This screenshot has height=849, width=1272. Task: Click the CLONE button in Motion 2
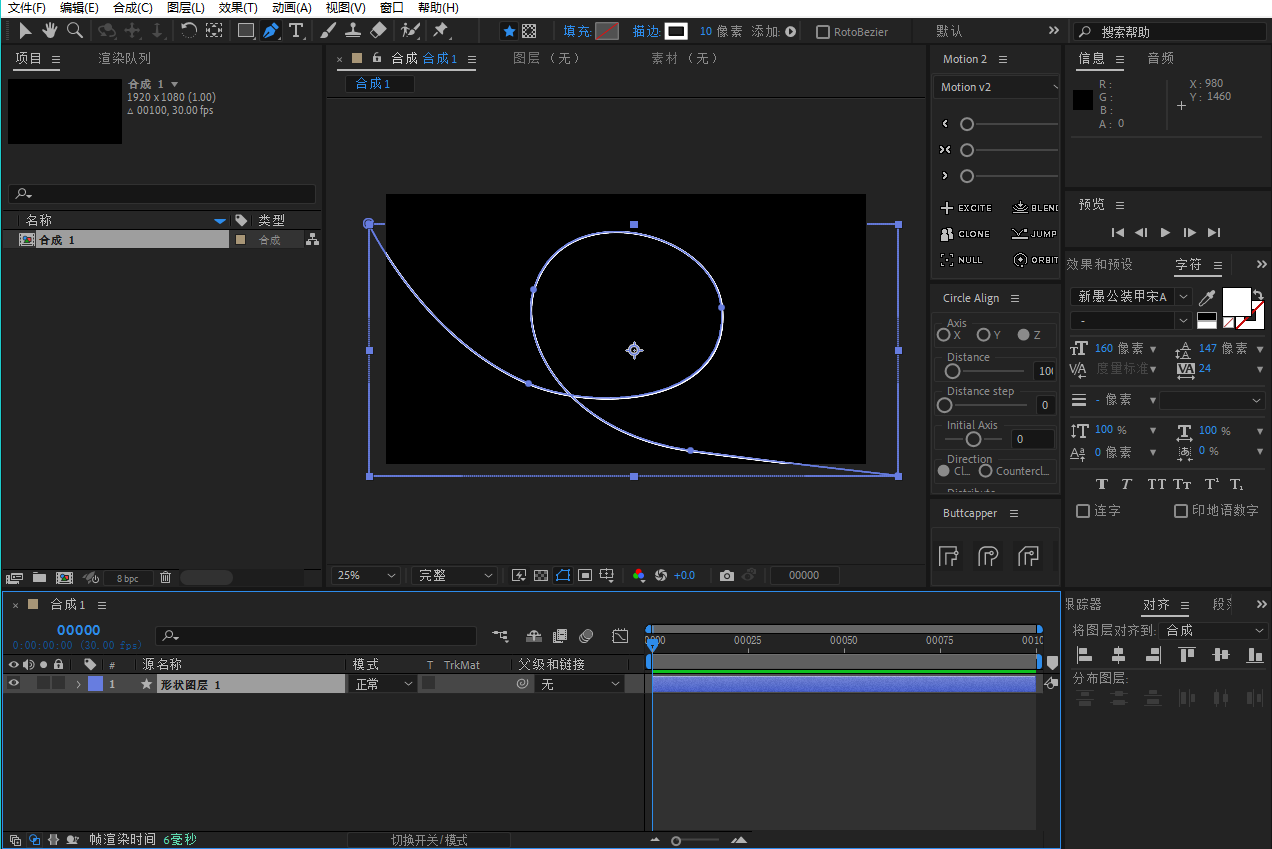click(965, 234)
